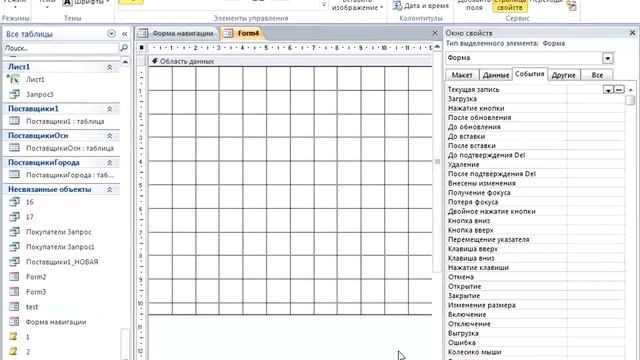
Task: Open the Лист1 linked Excel table icon
Action: click(x=13, y=79)
